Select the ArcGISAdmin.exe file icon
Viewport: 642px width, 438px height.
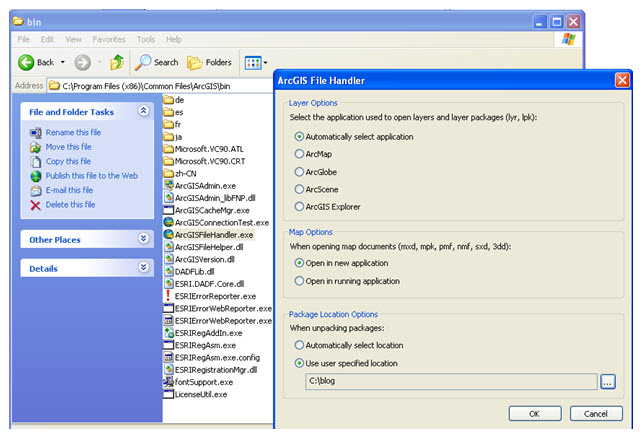[x=169, y=185]
